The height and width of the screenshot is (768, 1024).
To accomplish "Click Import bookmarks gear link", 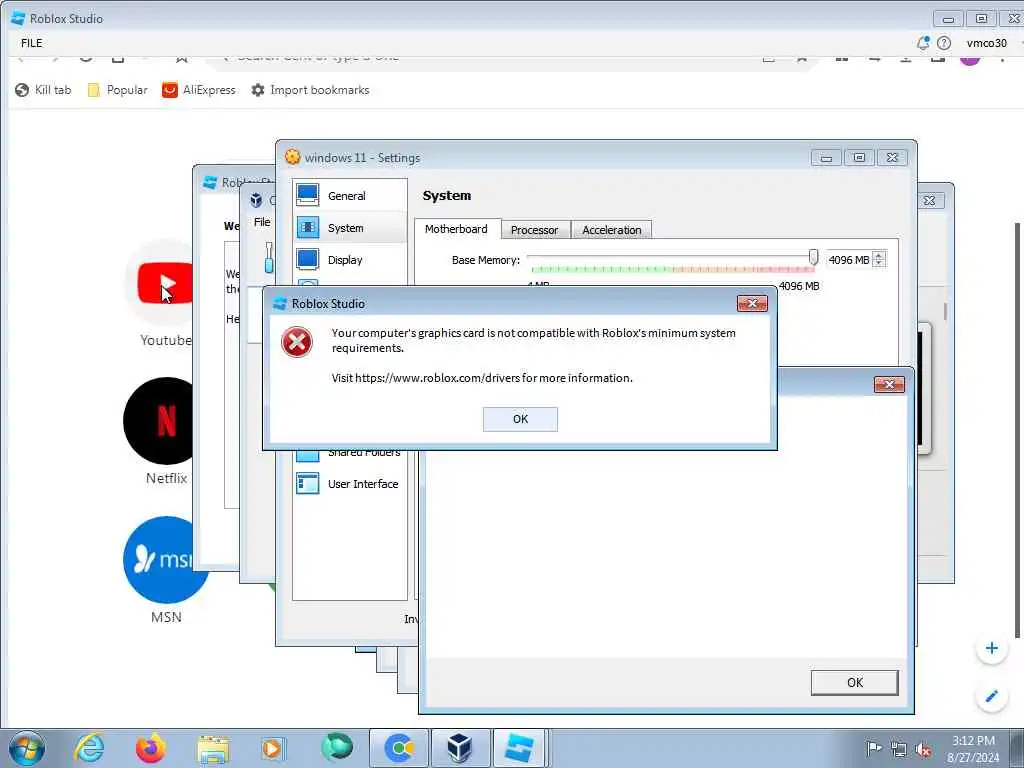I will click(310, 89).
